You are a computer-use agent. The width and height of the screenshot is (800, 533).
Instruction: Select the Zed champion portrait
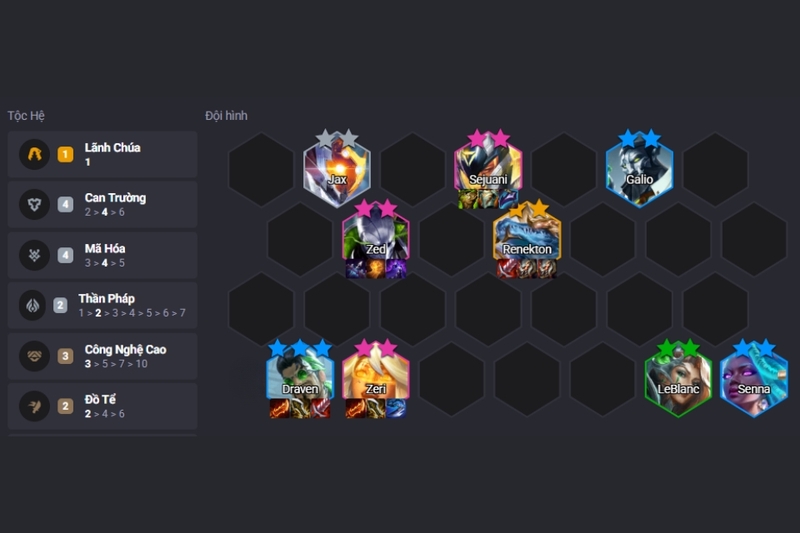point(376,239)
